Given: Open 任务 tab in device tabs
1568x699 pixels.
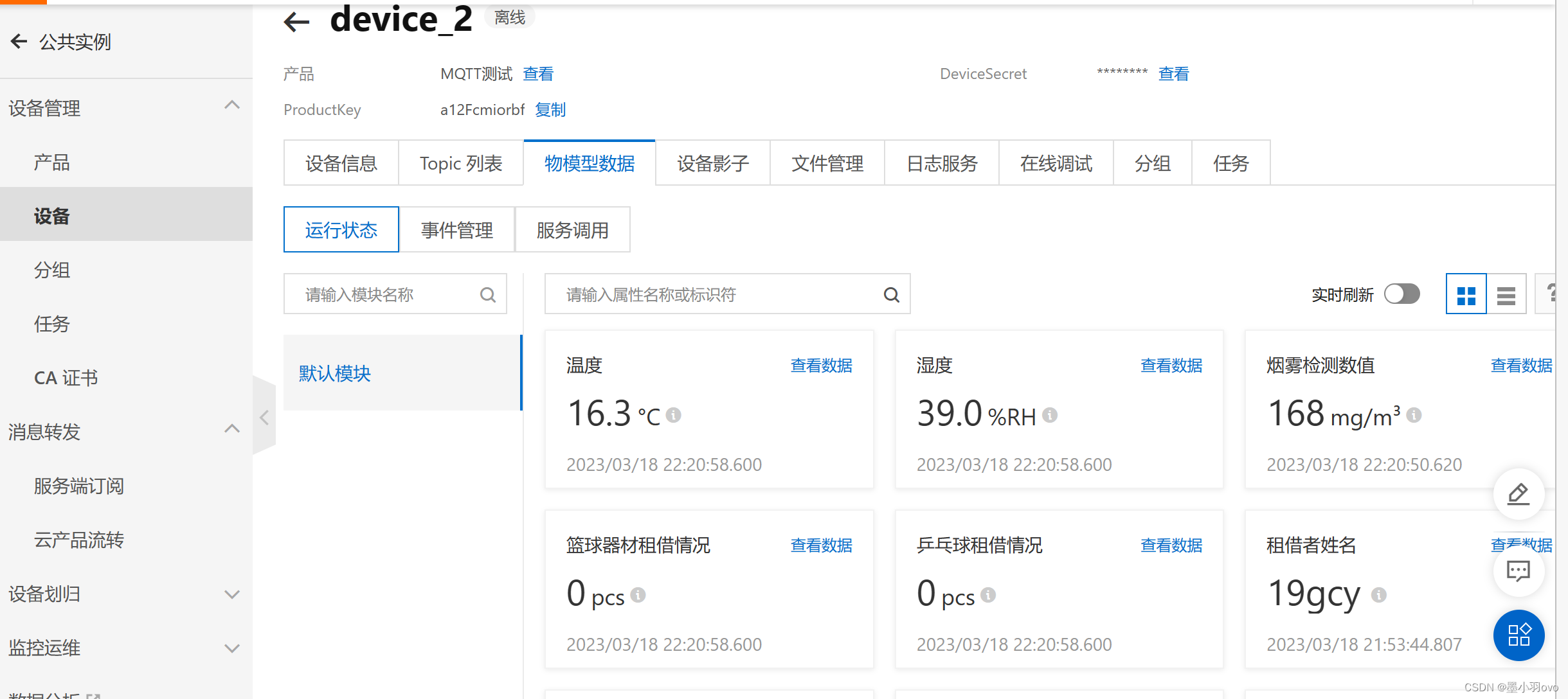Looking at the screenshot, I should (1231, 163).
